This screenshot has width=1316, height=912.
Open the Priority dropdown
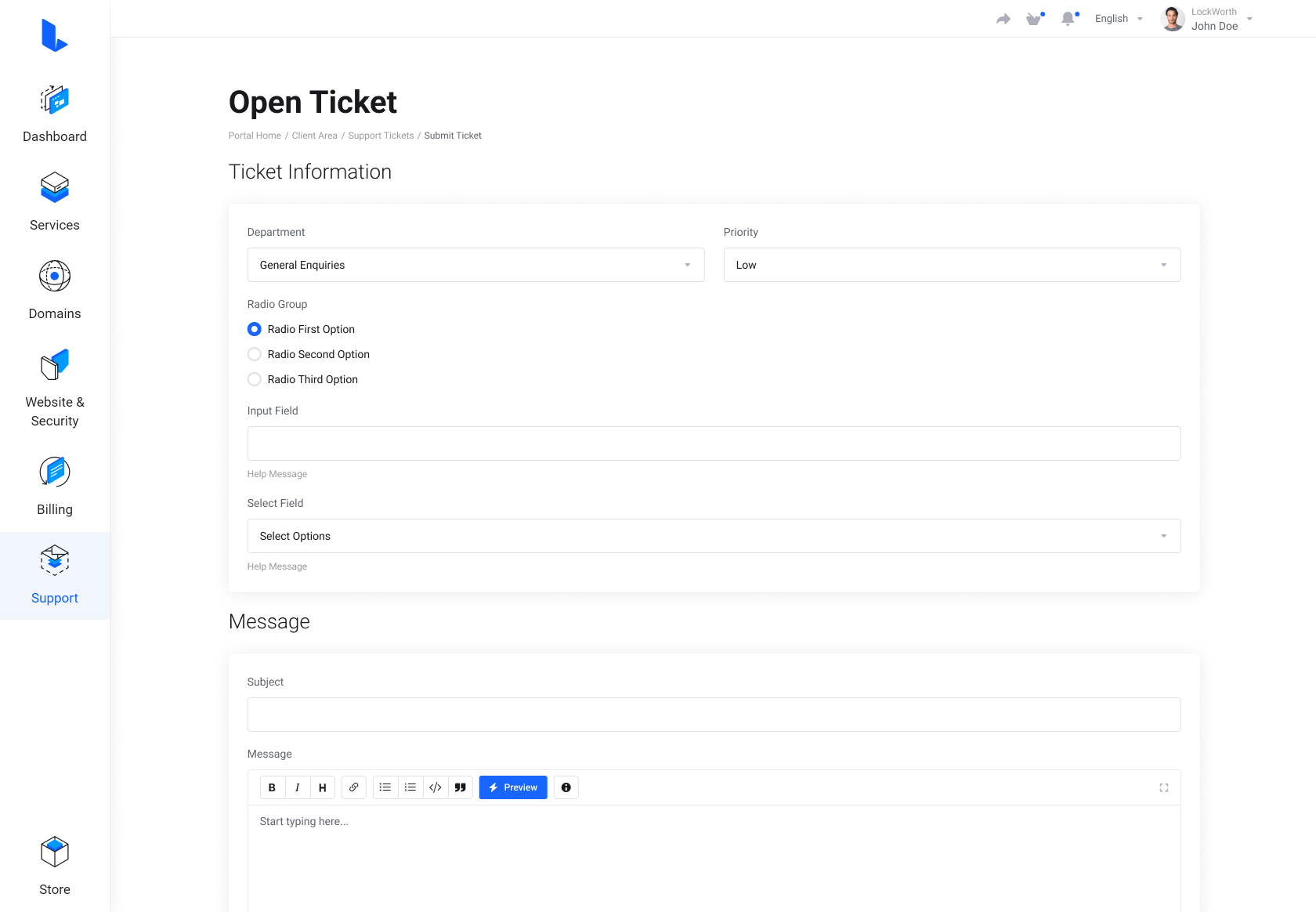952,265
